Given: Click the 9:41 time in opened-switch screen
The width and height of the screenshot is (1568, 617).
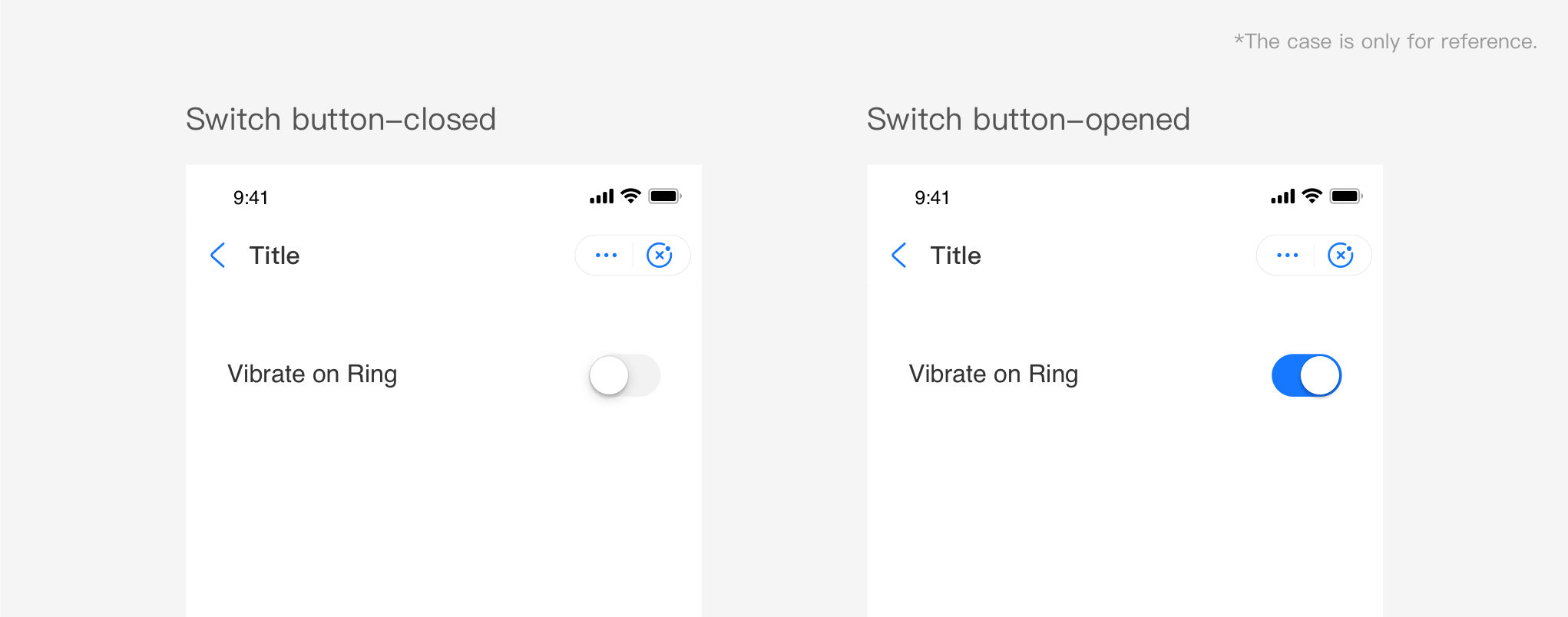Looking at the screenshot, I should (931, 198).
